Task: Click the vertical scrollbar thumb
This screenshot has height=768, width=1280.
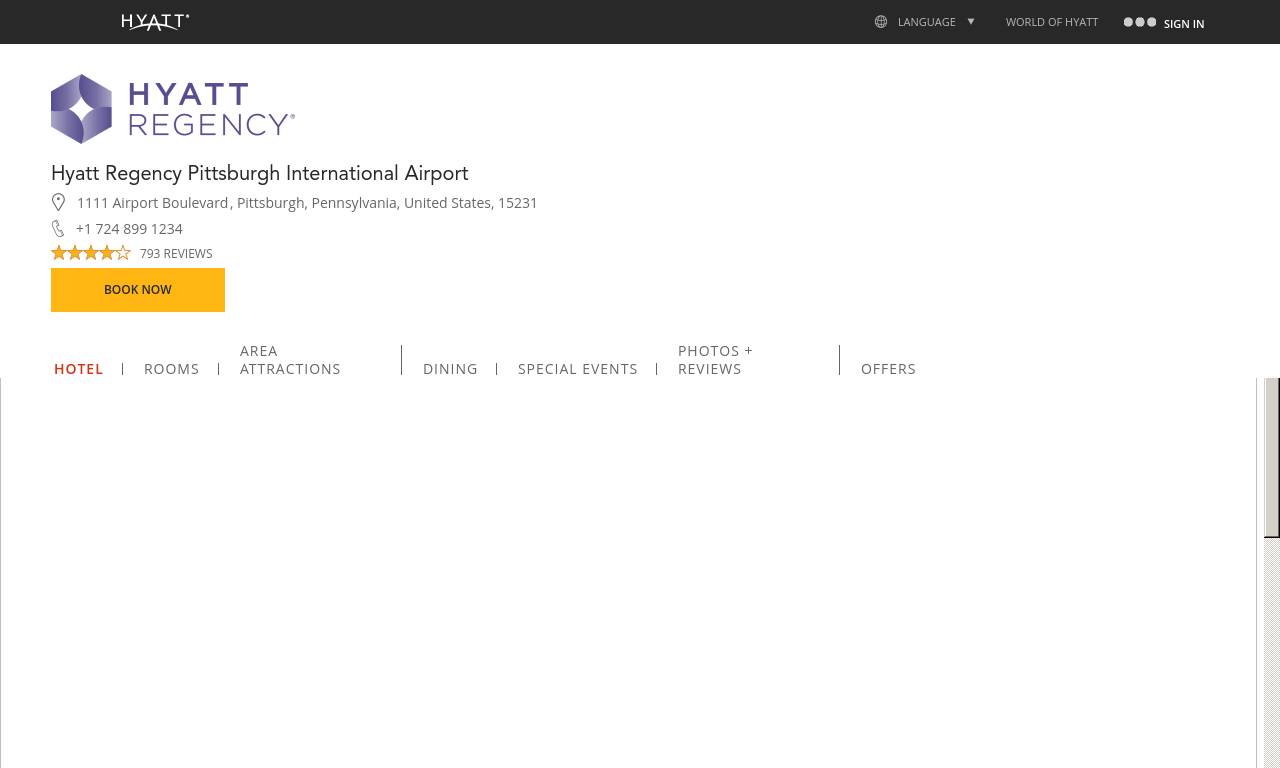Action: (x=1271, y=457)
